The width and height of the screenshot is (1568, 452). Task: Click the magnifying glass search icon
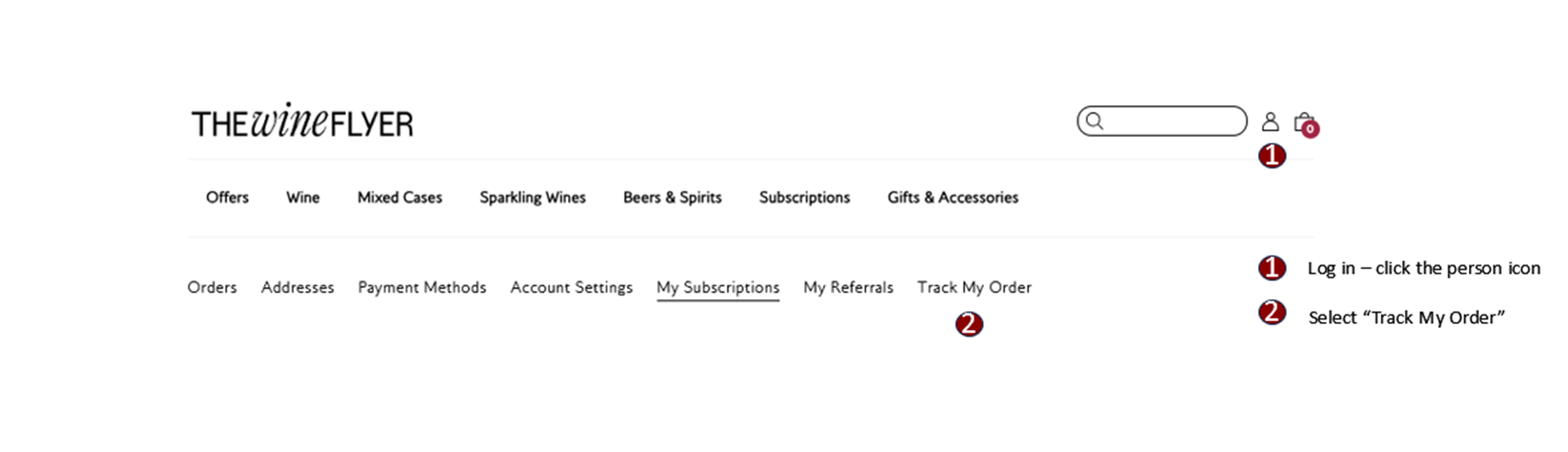coord(1094,121)
